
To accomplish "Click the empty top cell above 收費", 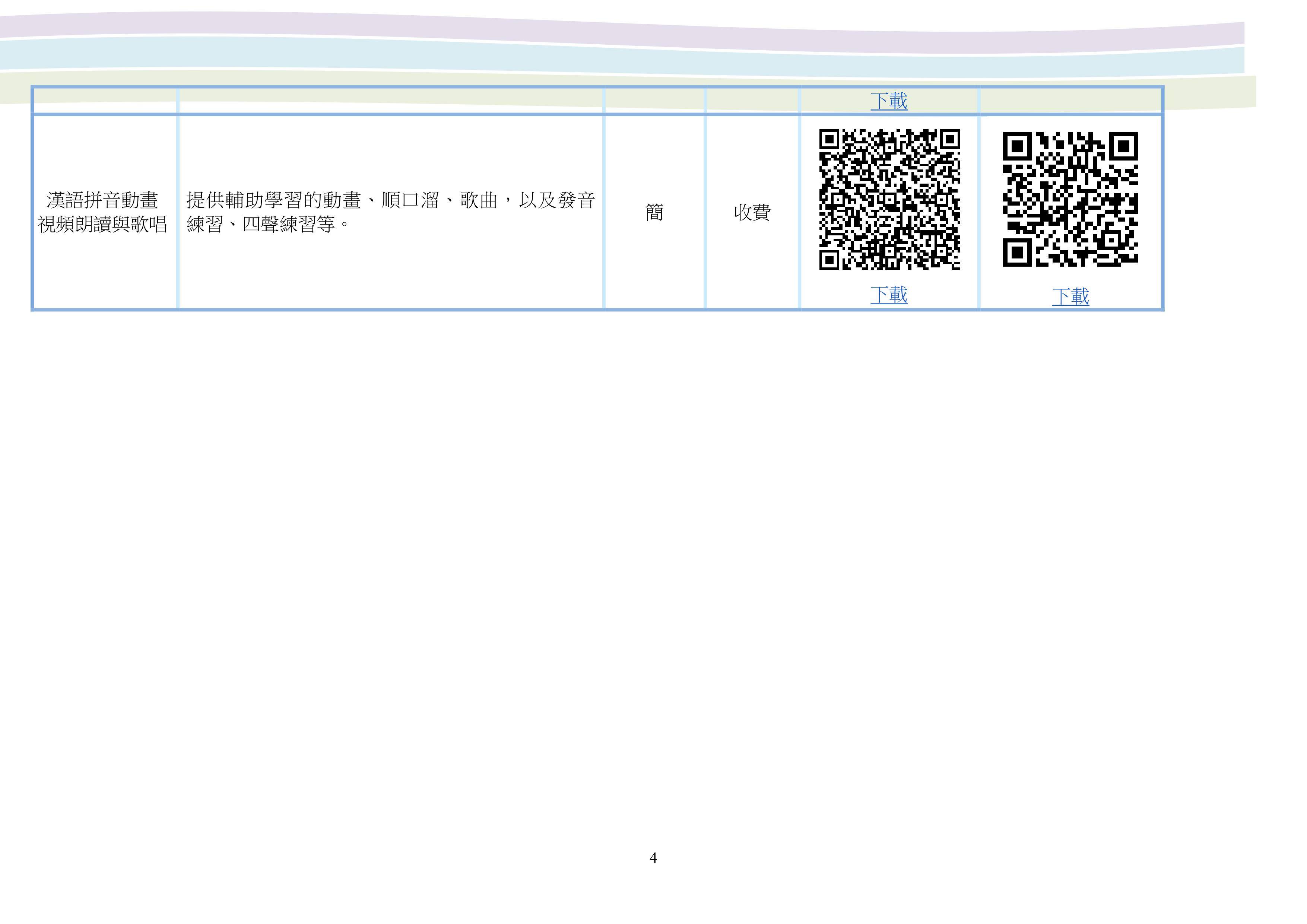I will click(752, 101).
